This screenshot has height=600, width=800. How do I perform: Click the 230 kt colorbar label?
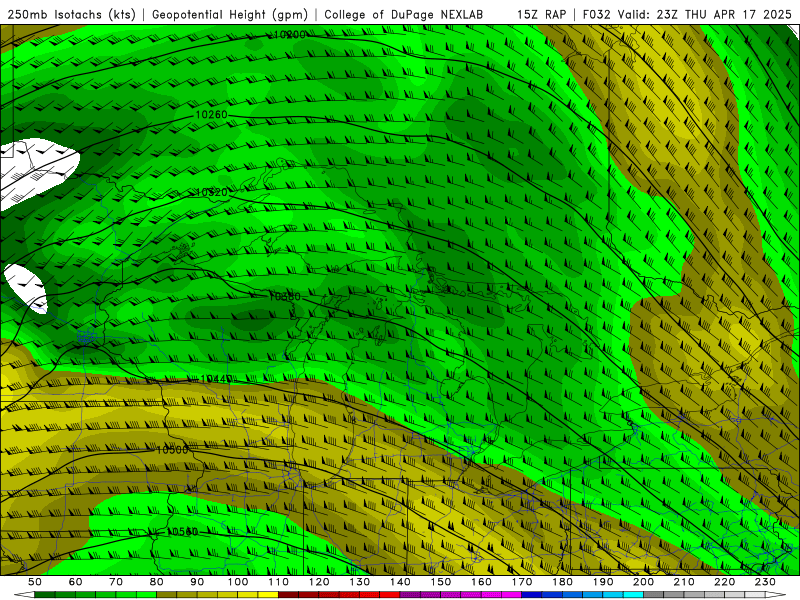pyautogui.click(x=766, y=582)
